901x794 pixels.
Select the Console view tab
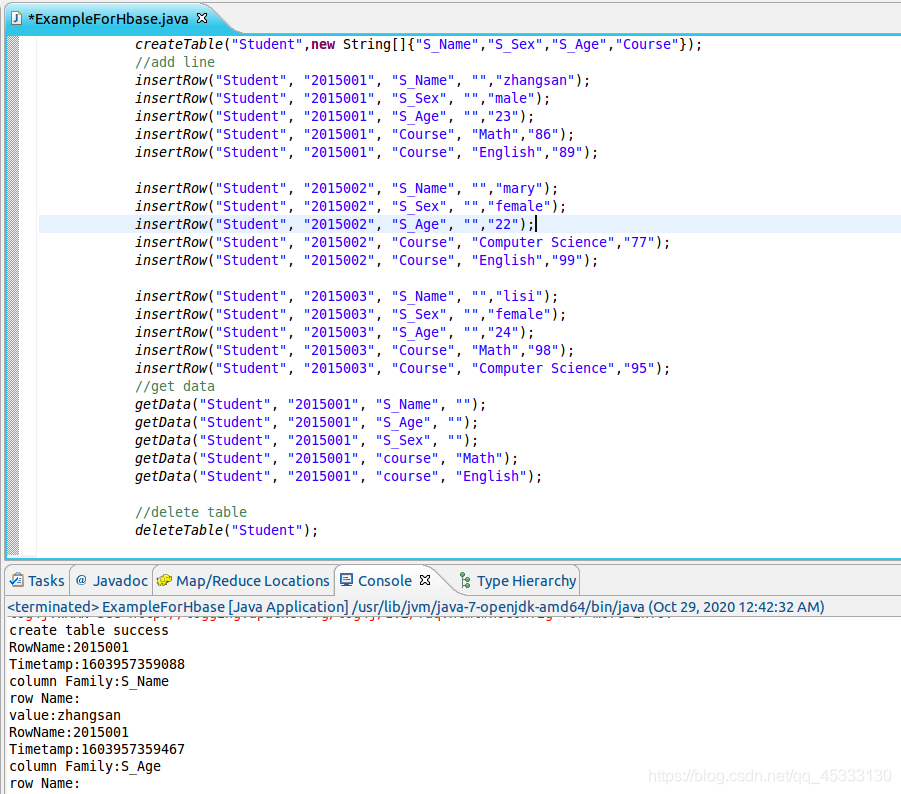tap(384, 581)
